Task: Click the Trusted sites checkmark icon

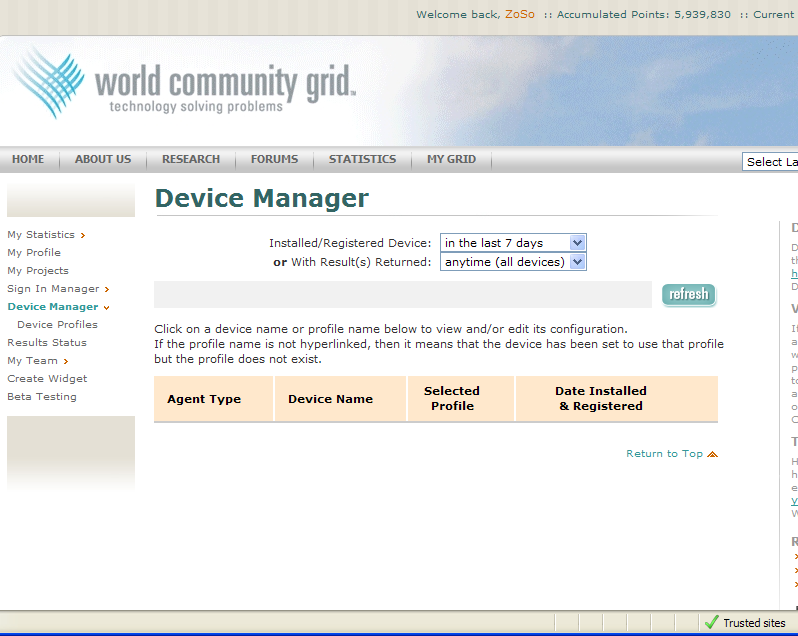Action: (x=711, y=622)
